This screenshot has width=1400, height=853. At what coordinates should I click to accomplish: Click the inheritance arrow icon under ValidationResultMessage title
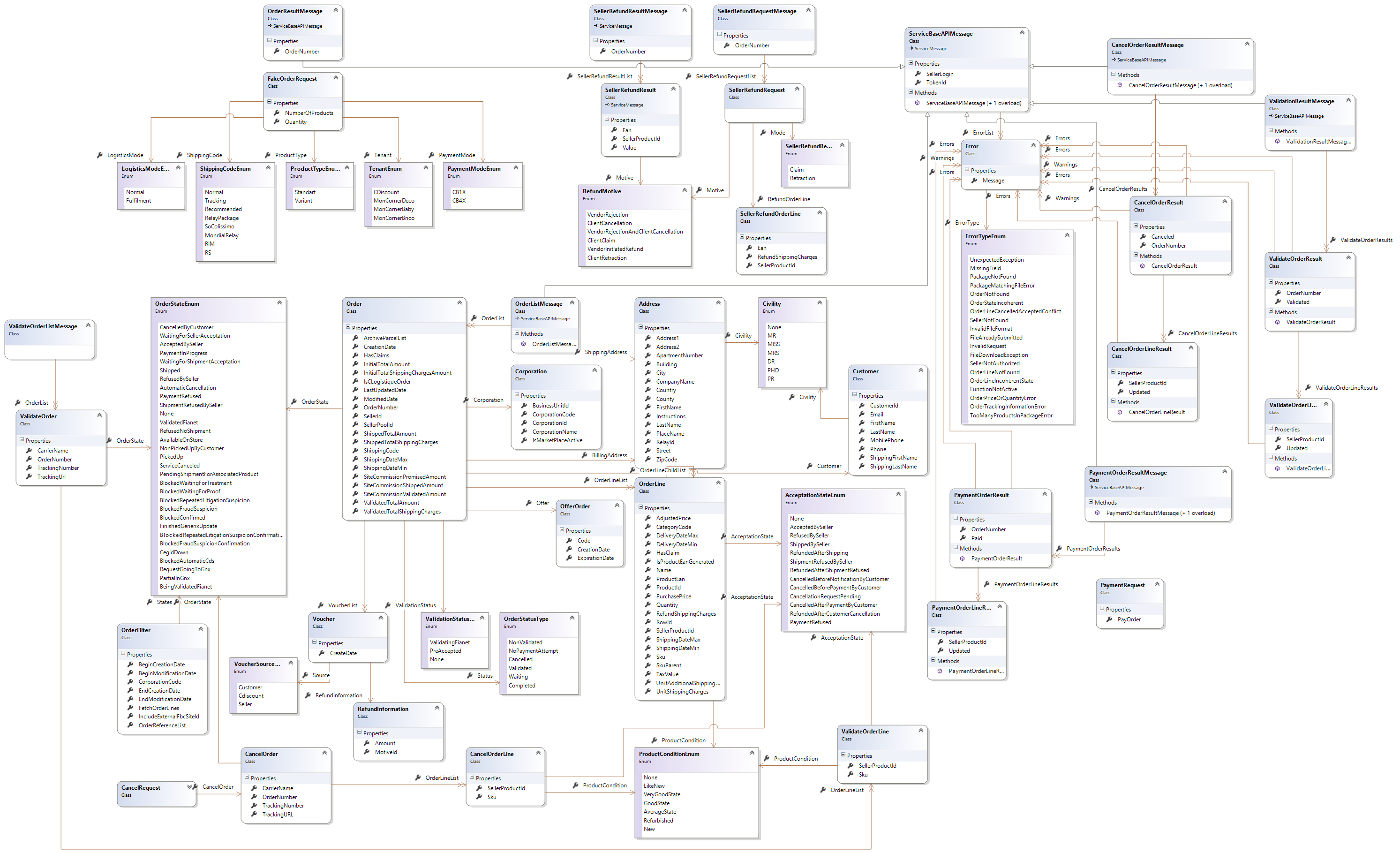[1271, 116]
